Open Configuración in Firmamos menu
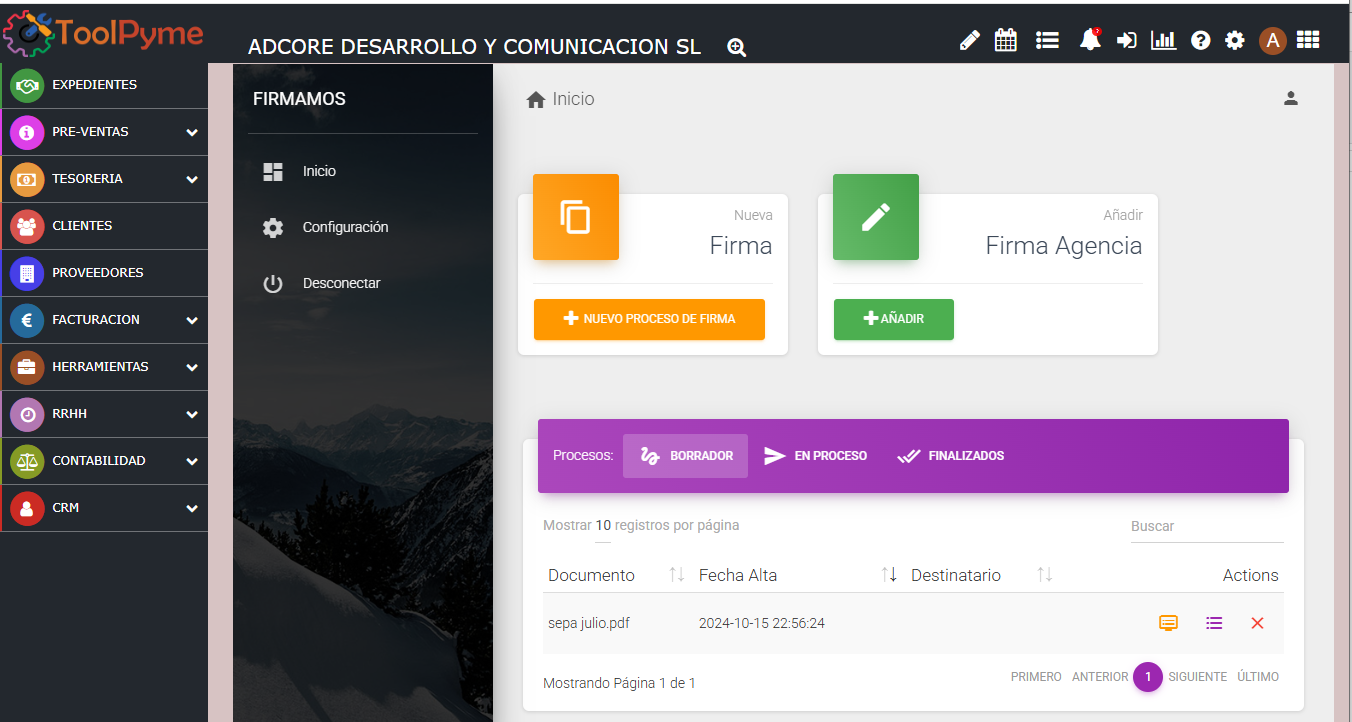 pos(345,227)
